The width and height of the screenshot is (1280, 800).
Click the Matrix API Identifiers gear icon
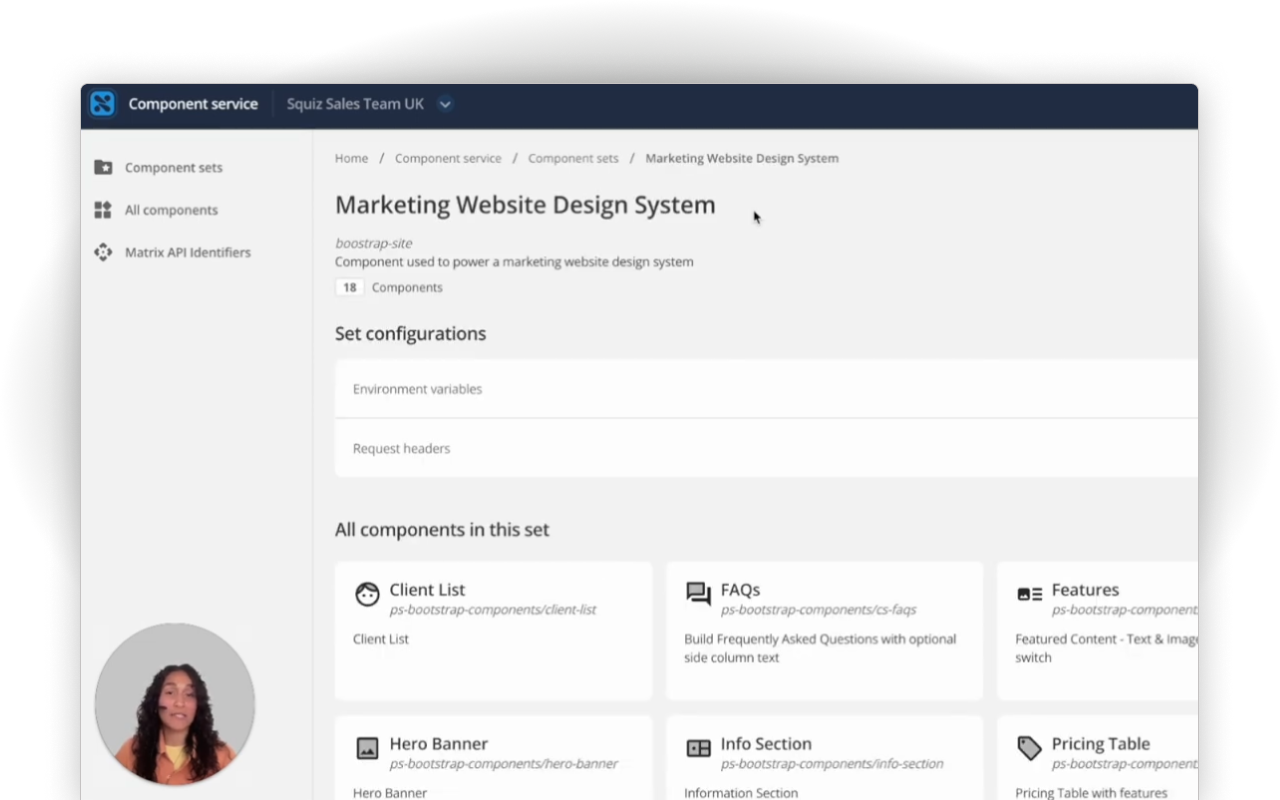pyautogui.click(x=103, y=252)
